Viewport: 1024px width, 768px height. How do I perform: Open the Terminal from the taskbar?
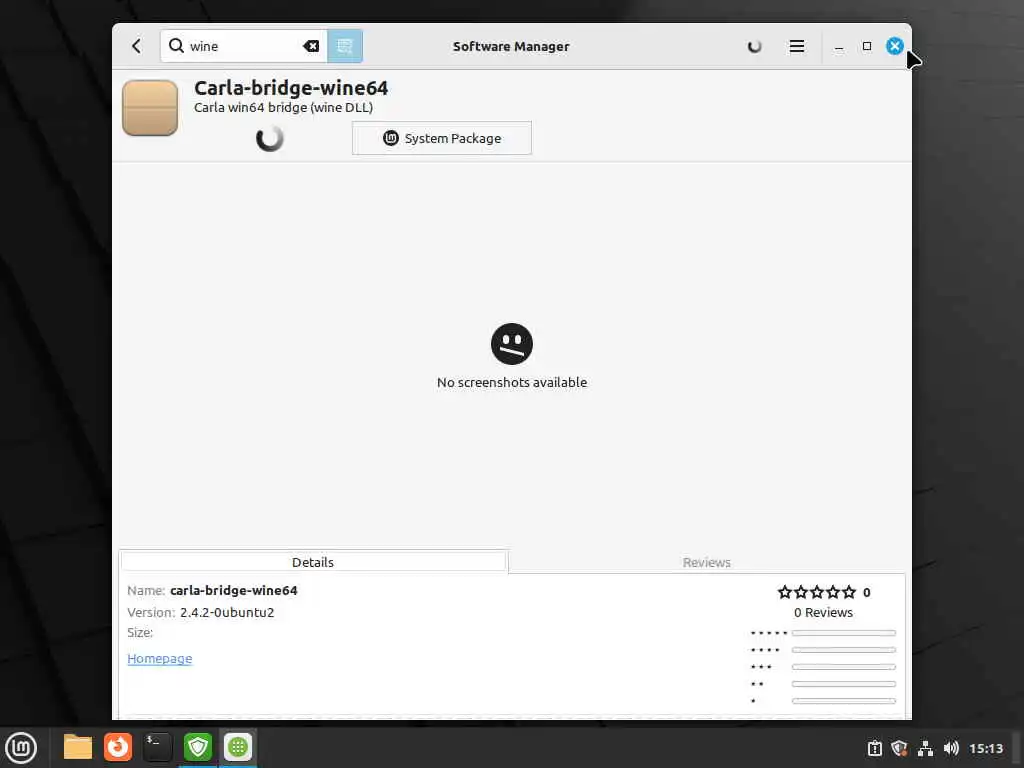[157, 747]
